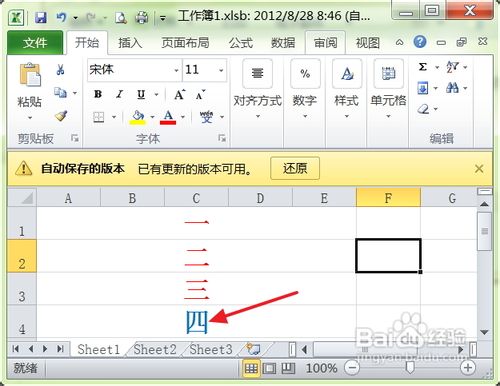Open Font dialog launcher
This screenshot has height=386, width=500.
[222, 138]
